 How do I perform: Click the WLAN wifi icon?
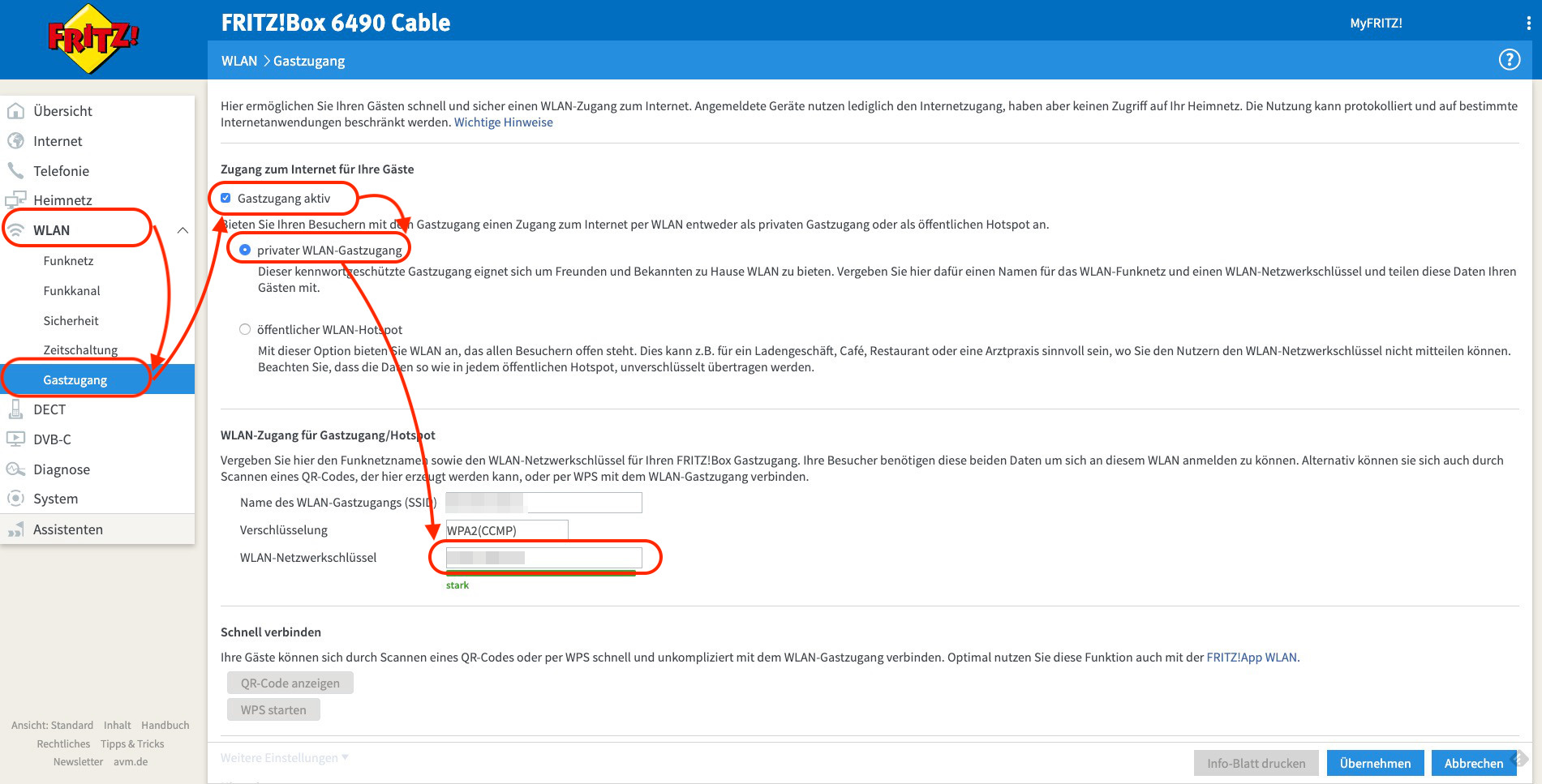click(15, 230)
